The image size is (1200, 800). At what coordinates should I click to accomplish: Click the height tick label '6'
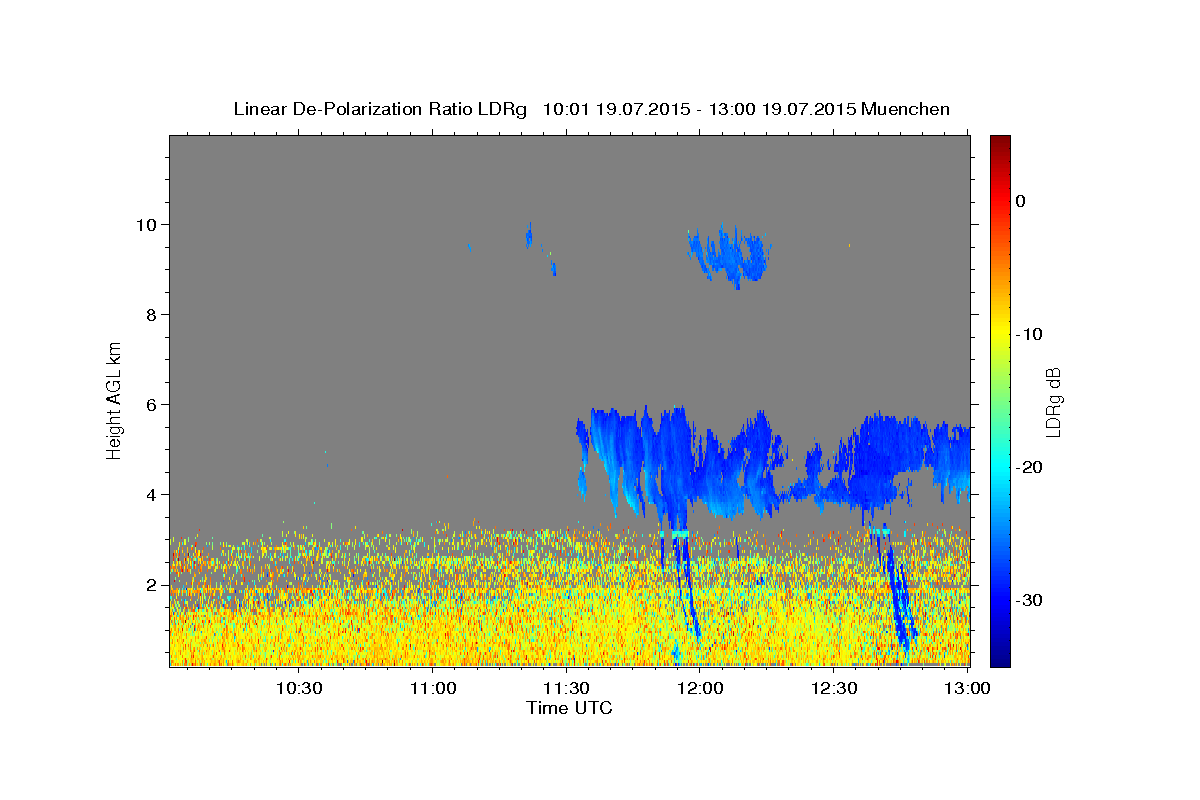153,404
